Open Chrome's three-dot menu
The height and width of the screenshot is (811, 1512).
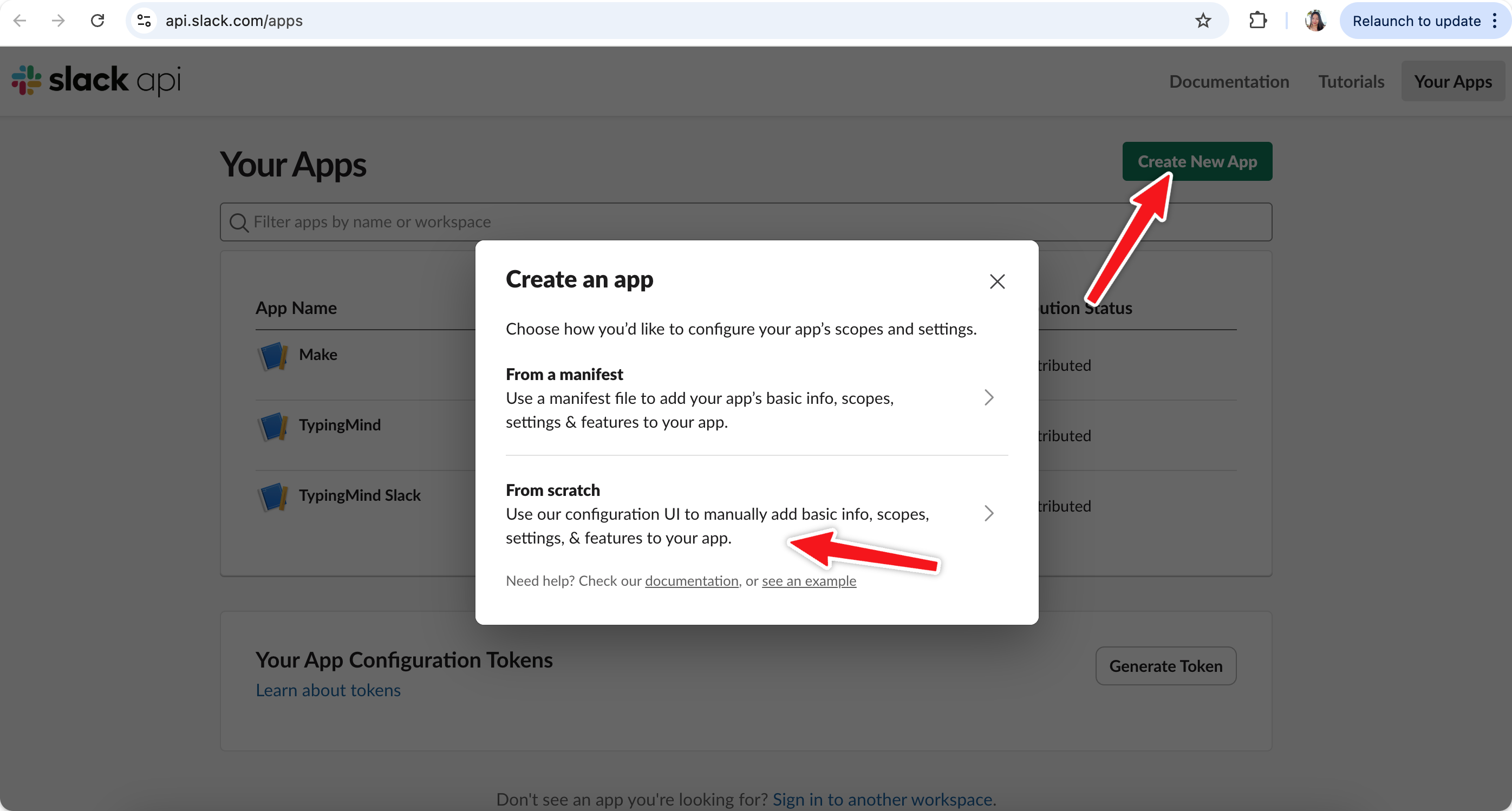1494,21
